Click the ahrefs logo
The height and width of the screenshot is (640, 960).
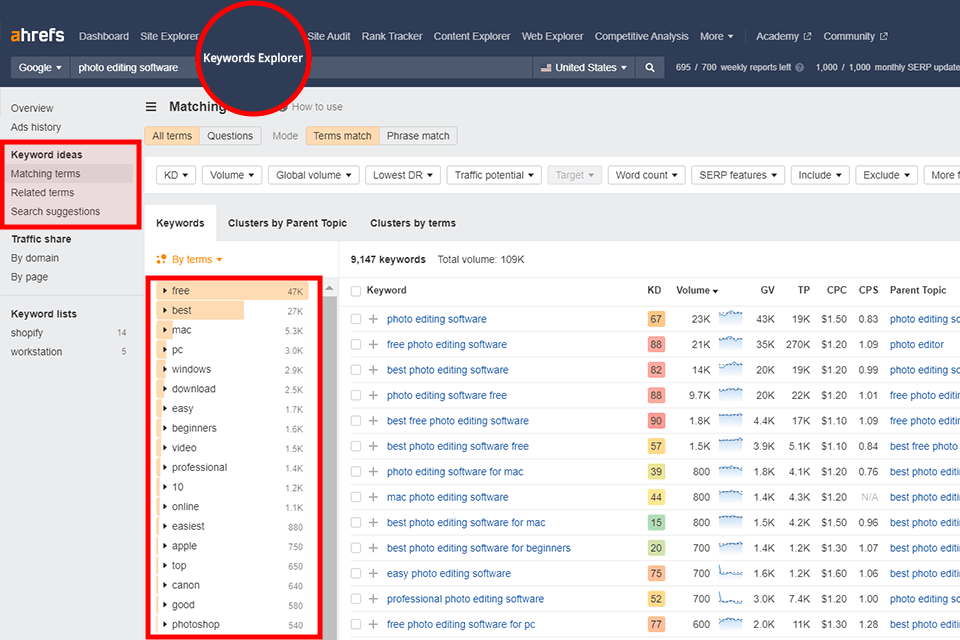37,36
